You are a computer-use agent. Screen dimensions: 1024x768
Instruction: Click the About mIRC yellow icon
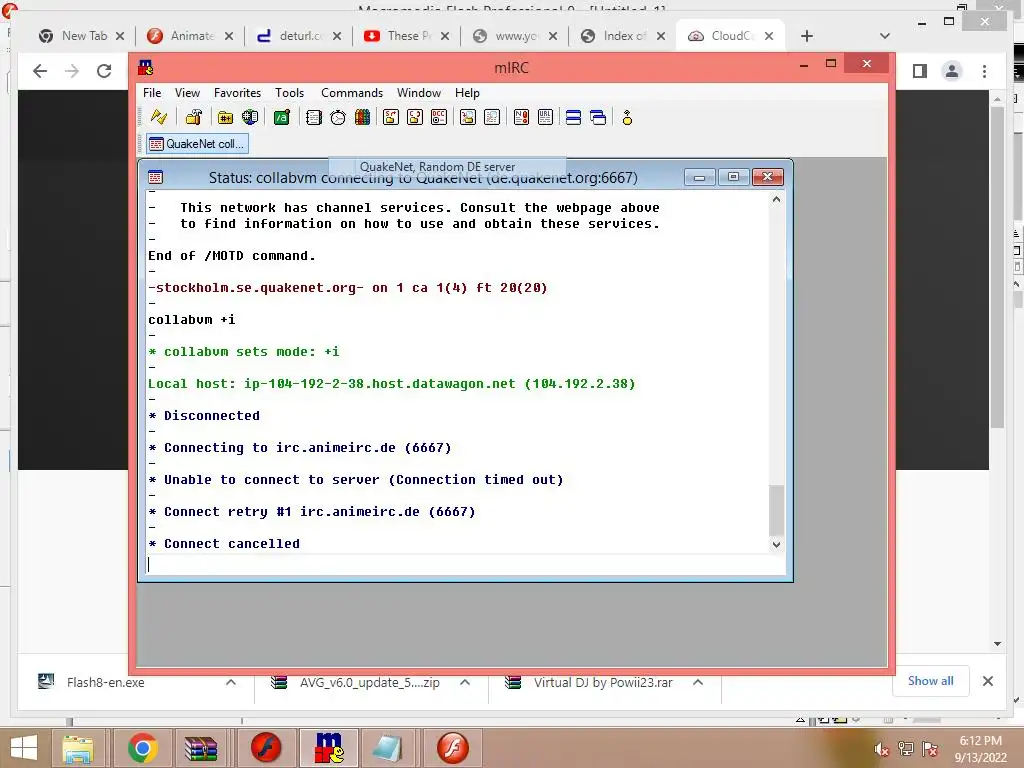(x=627, y=118)
